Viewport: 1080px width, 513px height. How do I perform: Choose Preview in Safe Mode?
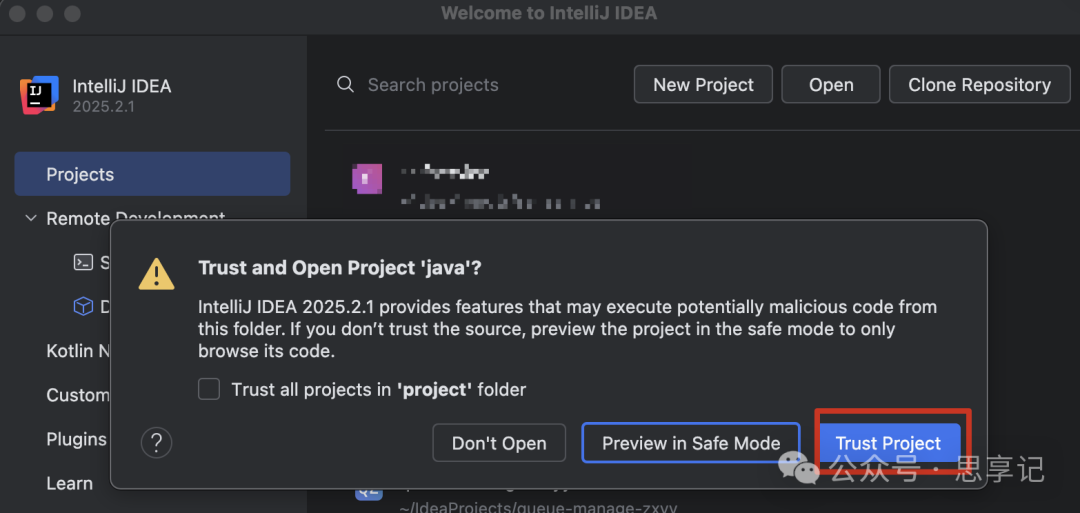(691, 443)
